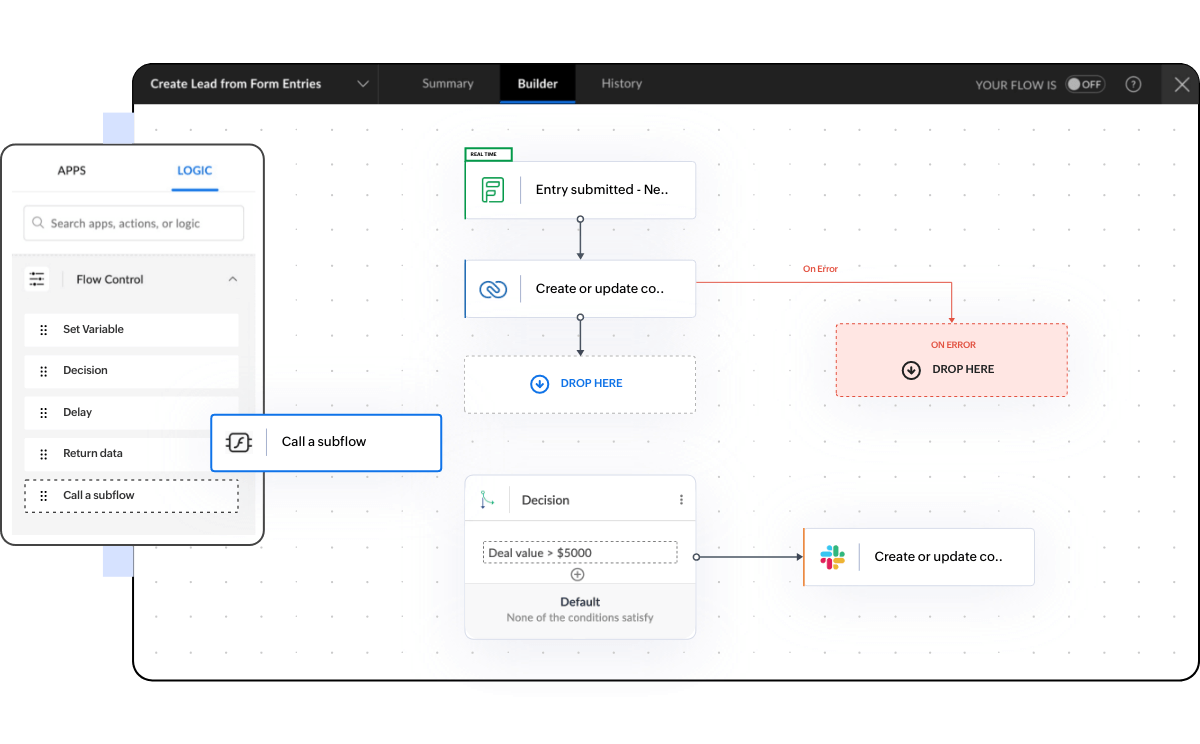Click the Decision branch icon
This screenshot has height=744, width=1200.
[x=487, y=500]
